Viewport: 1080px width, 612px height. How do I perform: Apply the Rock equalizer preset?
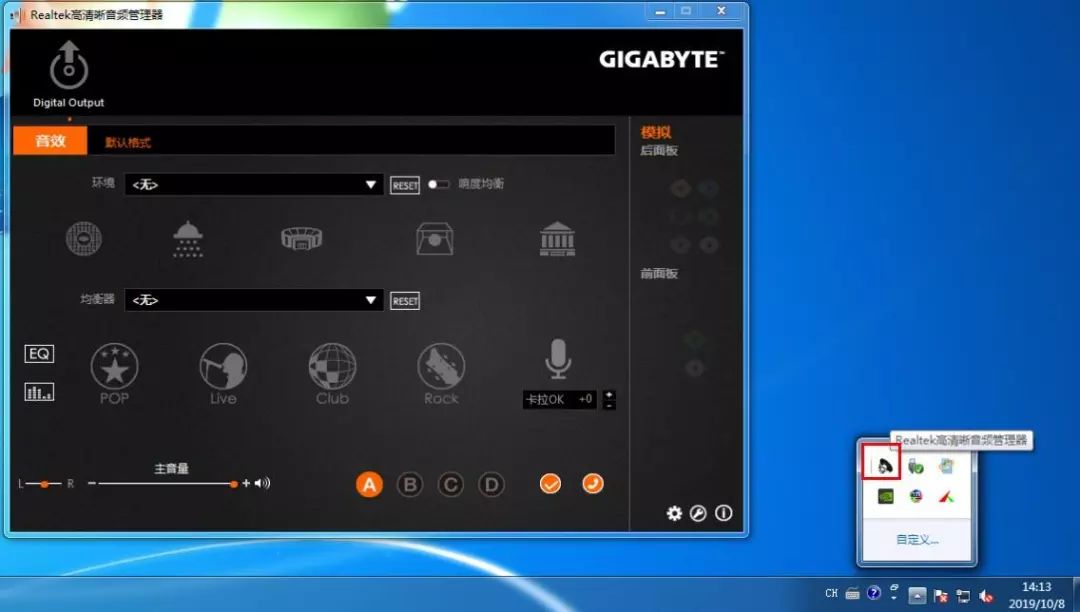441,373
